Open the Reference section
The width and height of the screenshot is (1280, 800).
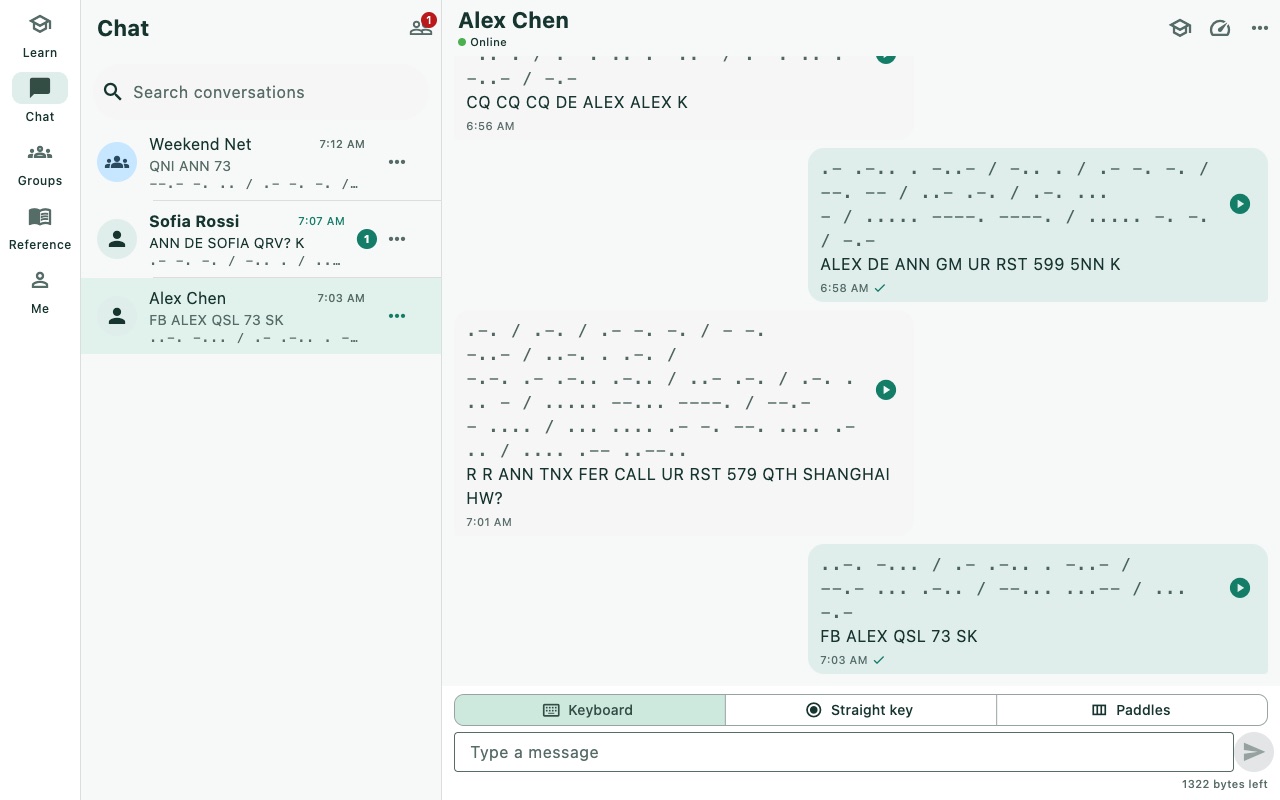pyautogui.click(x=40, y=228)
